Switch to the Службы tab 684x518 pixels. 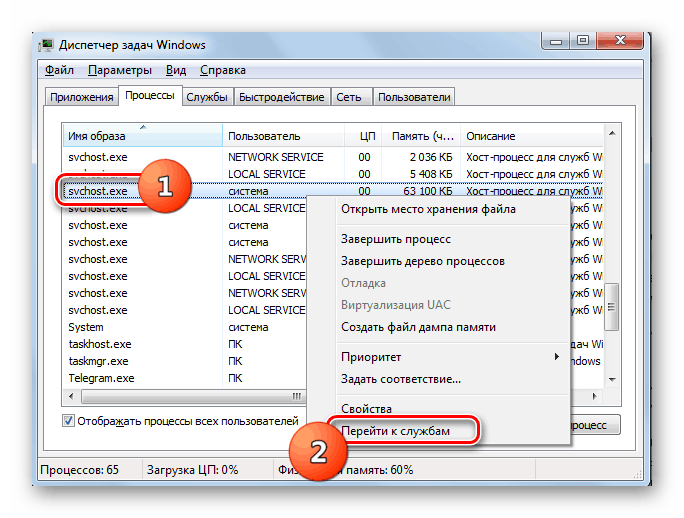tap(207, 97)
